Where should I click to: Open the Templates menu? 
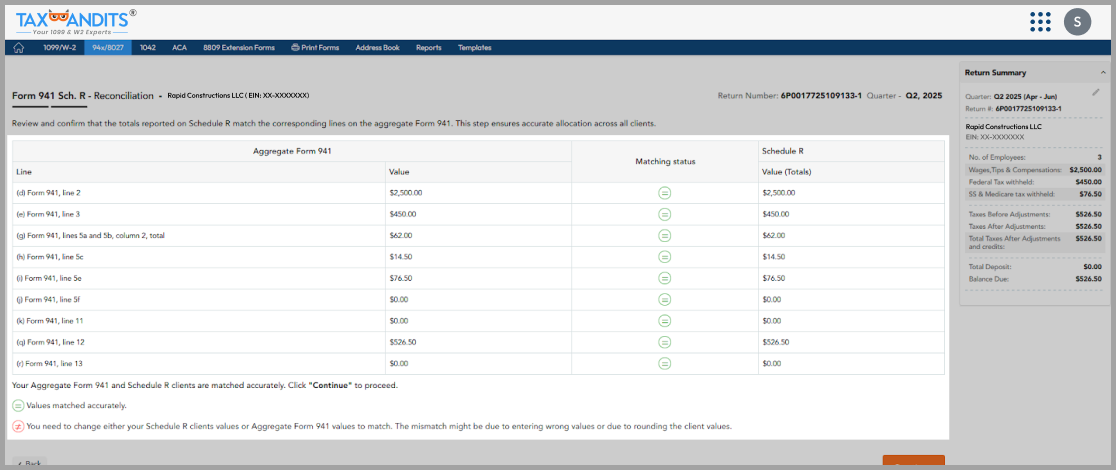(474, 47)
